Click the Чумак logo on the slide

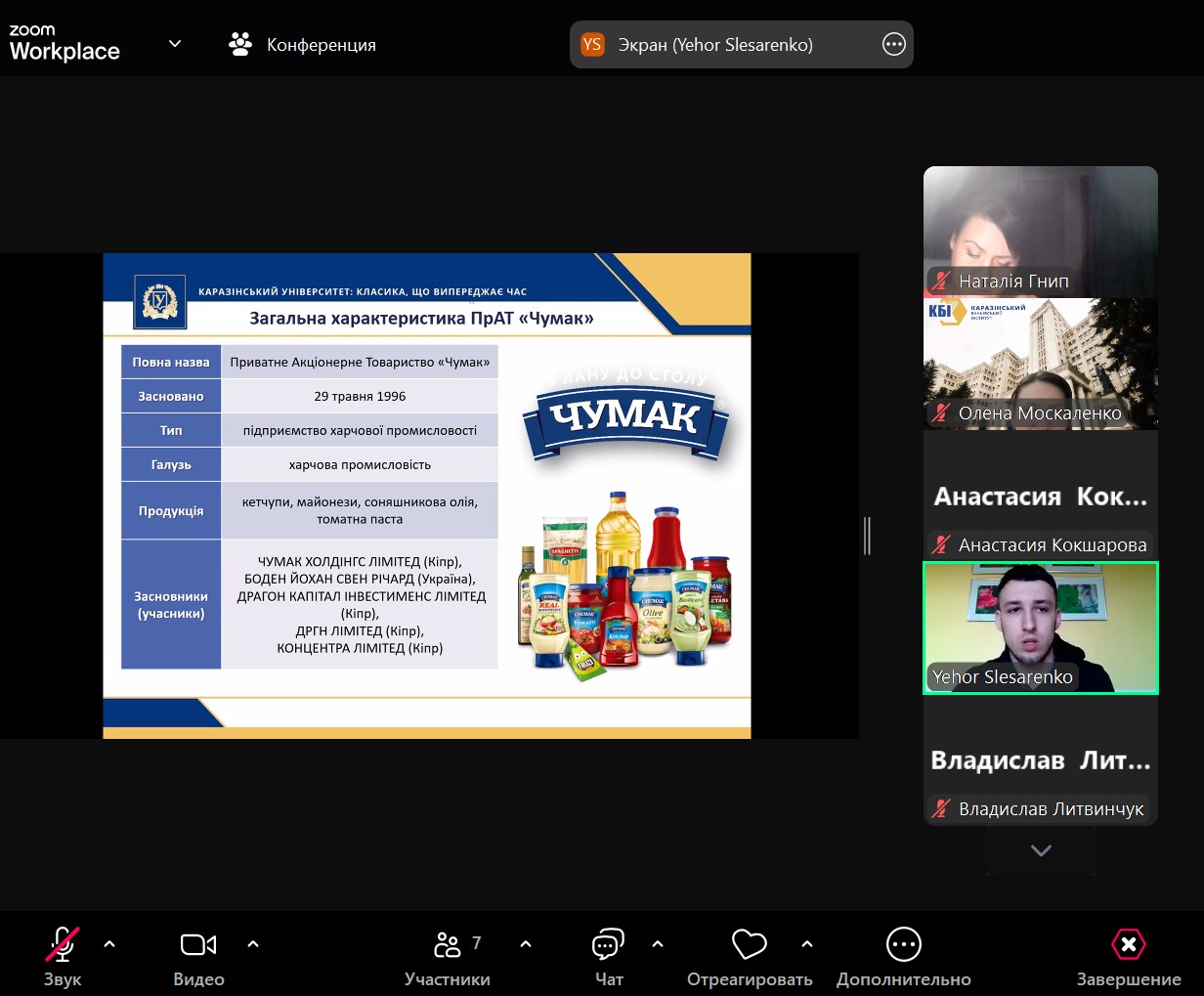[x=625, y=415]
